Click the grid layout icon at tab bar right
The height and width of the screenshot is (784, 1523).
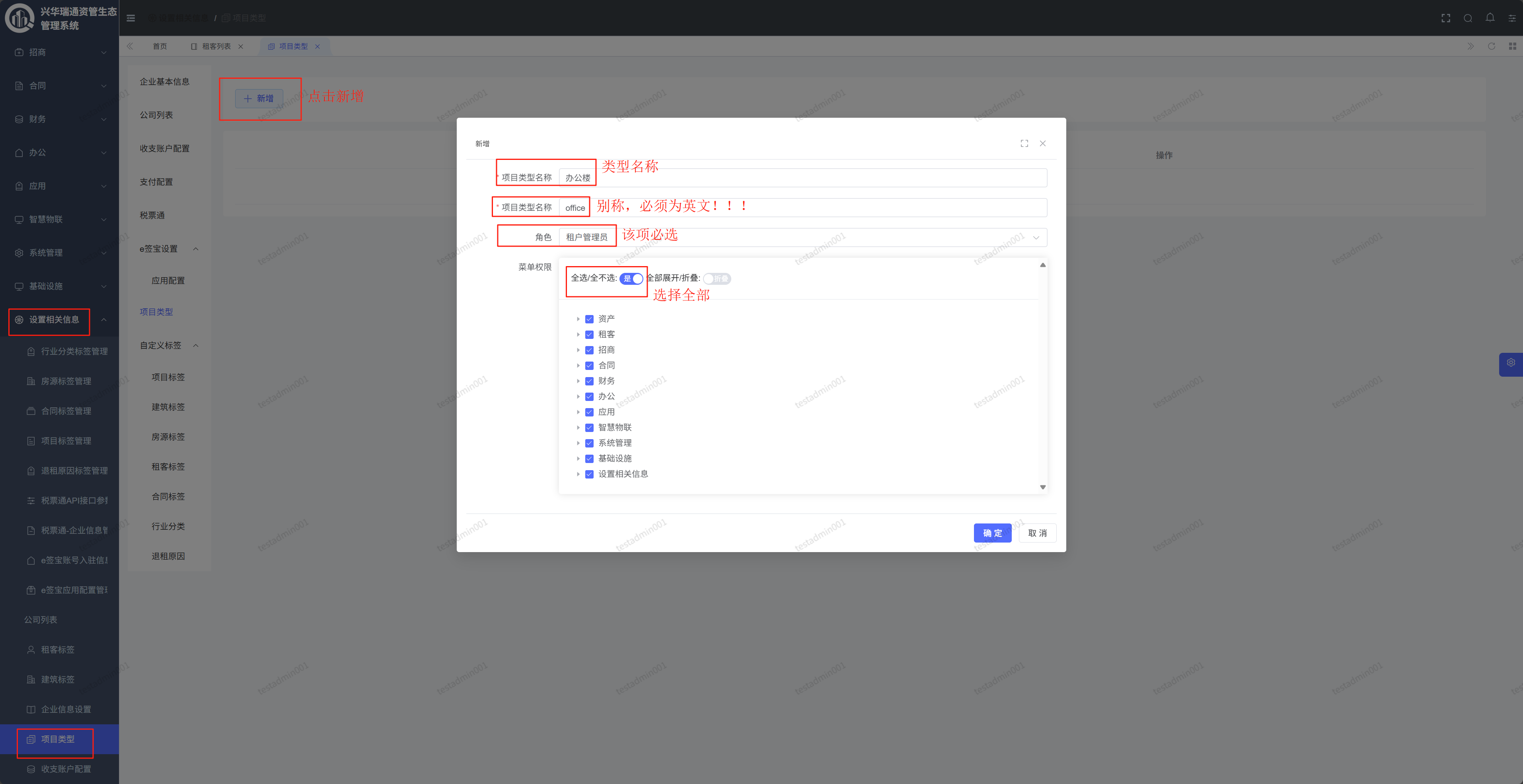pyautogui.click(x=1512, y=46)
